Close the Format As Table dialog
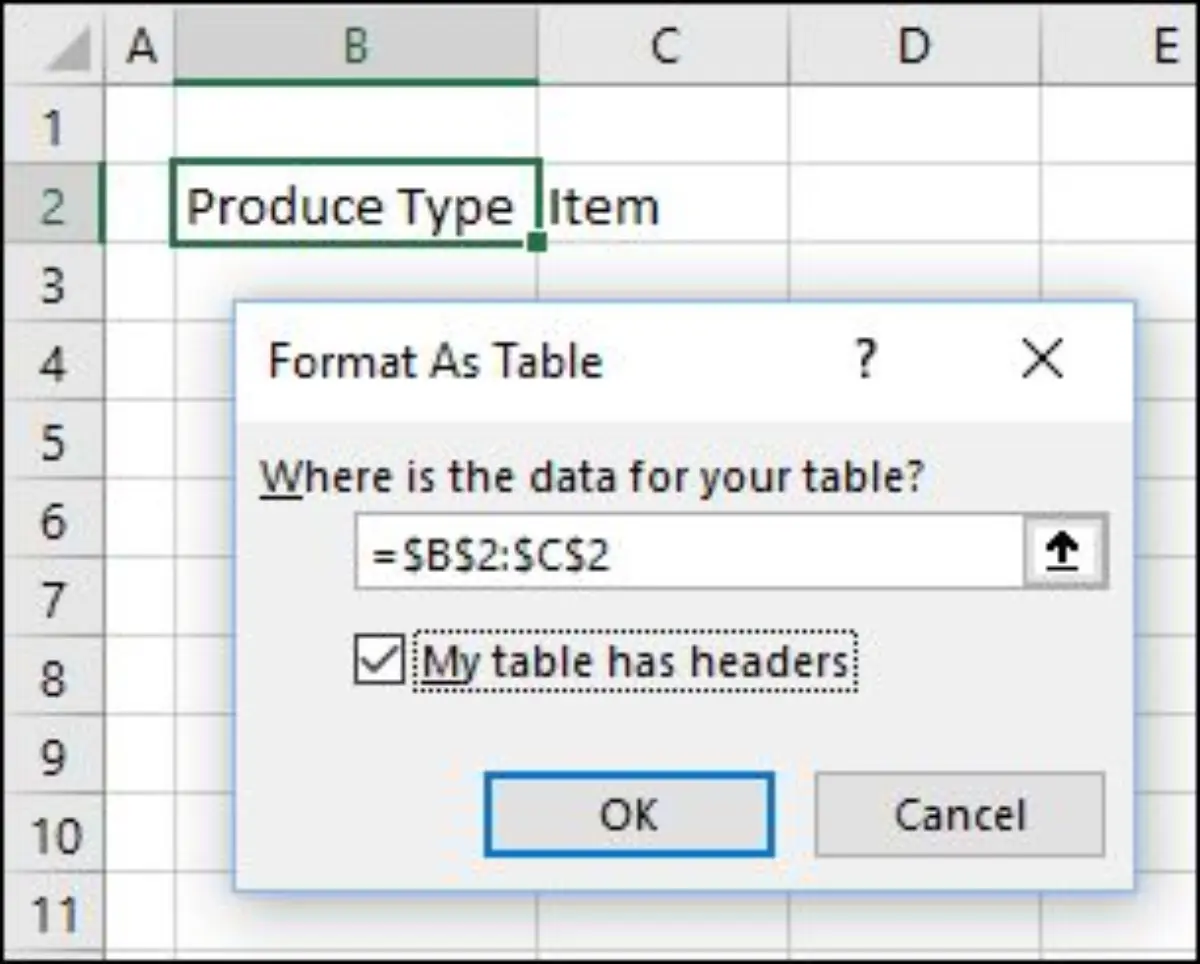The width and height of the screenshot is (1200, 964). point(1042,359)
